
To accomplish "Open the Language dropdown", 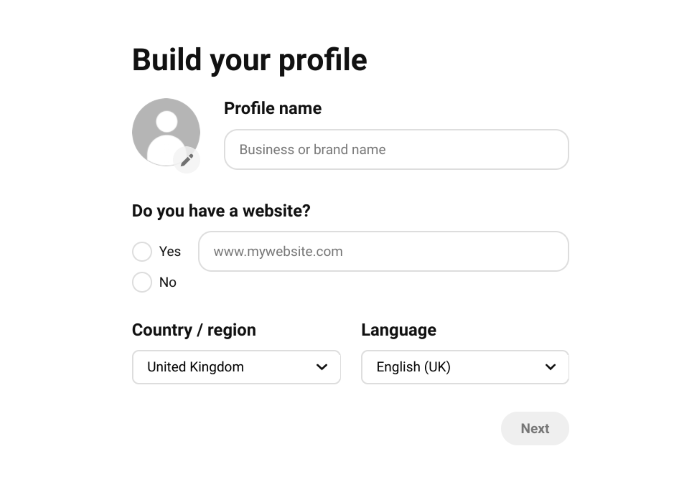I will click(465, 367).
